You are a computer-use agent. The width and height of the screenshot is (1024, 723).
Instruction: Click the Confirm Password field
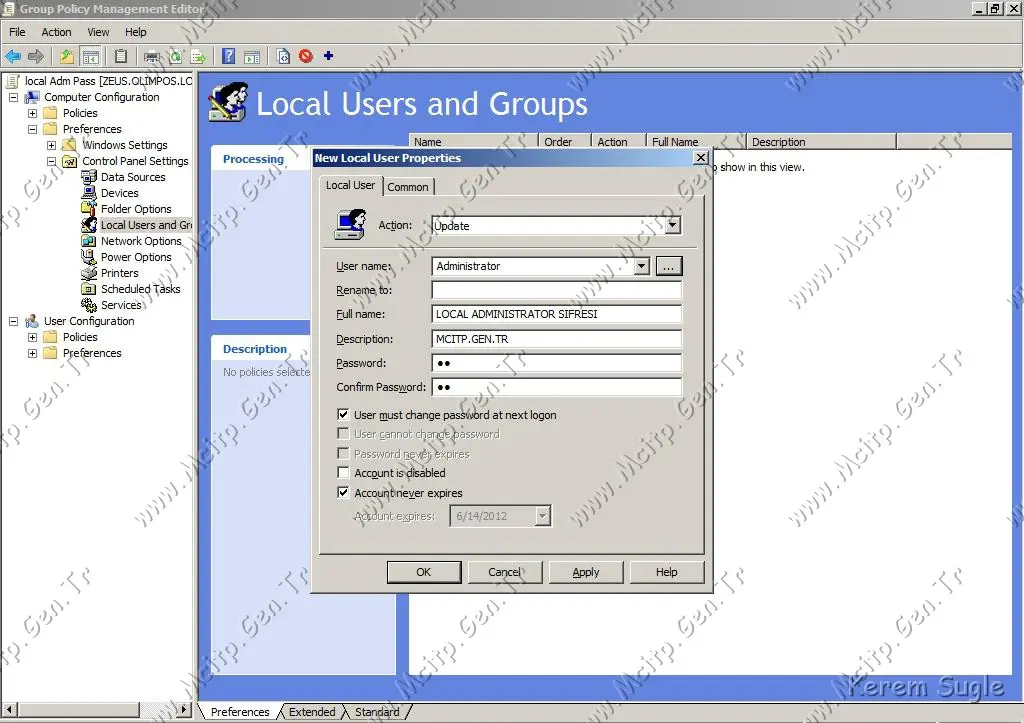click(x=556, y=387)
